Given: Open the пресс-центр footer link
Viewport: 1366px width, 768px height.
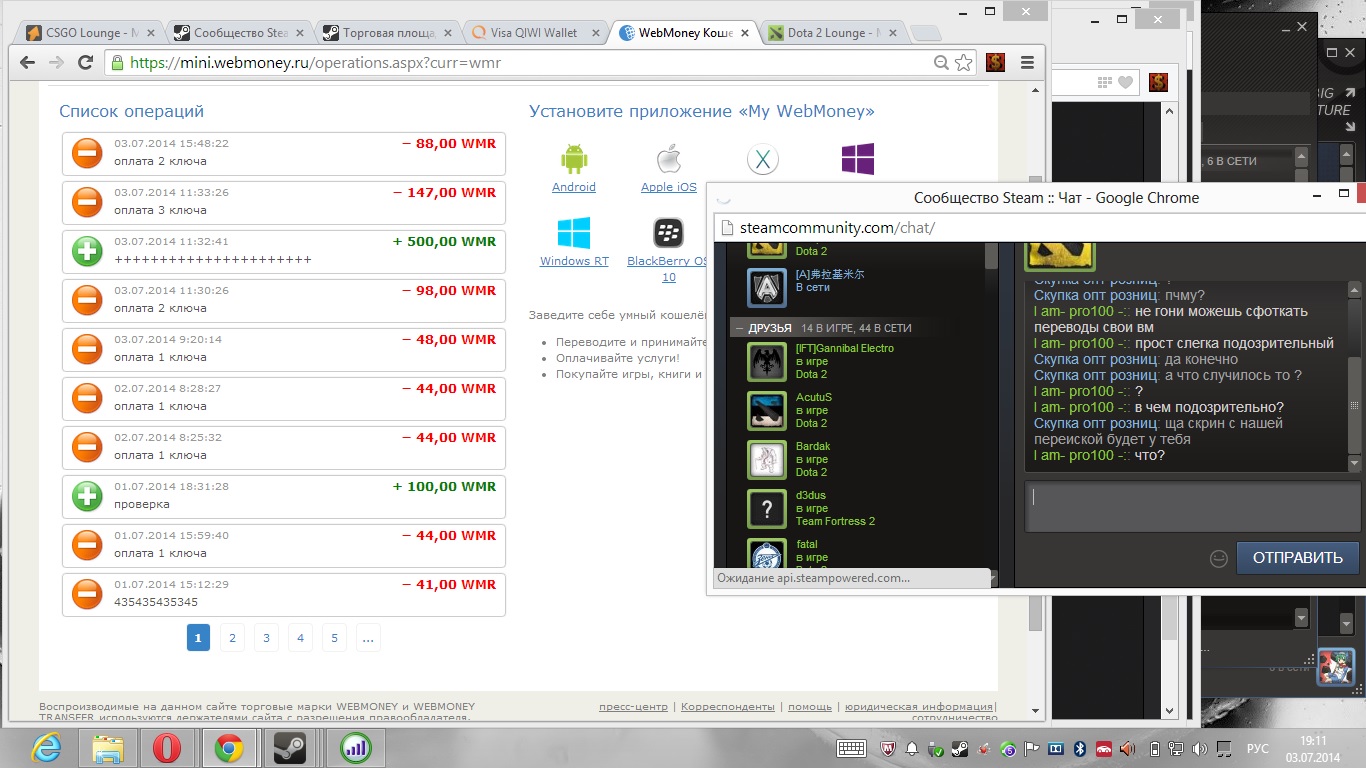Looking at the screenshot, I should point(633,707).
